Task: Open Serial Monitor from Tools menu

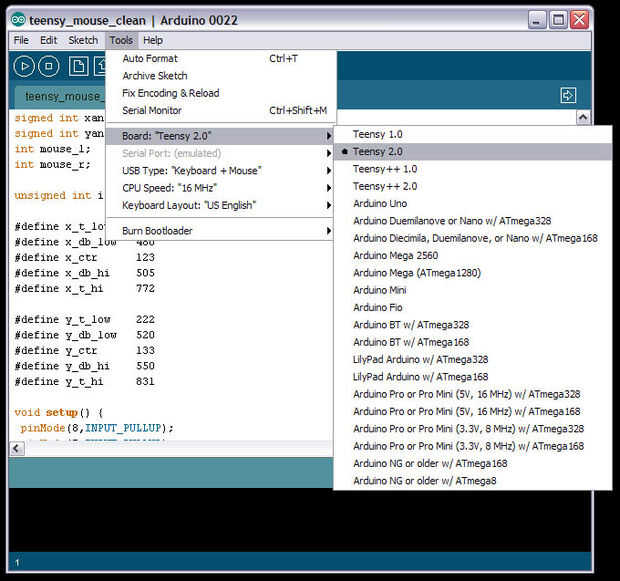Action: coord(221,111)
